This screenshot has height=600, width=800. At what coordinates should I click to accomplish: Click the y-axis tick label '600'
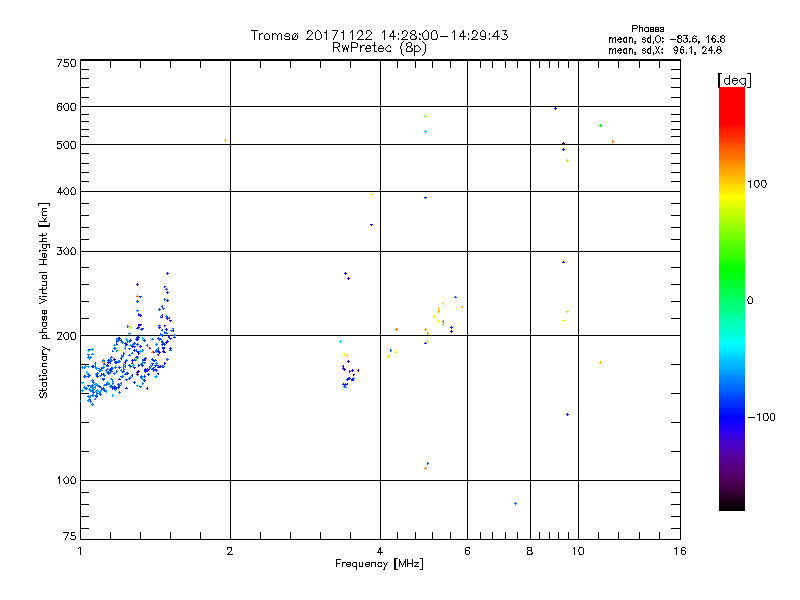click(66, 107)
